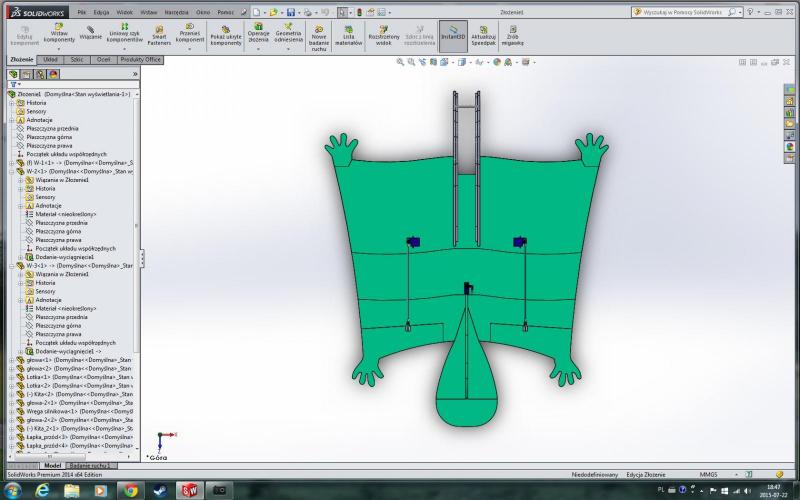The image size is (800, 500).
Task: Toggle Instant3D mode
Action: 453,34
